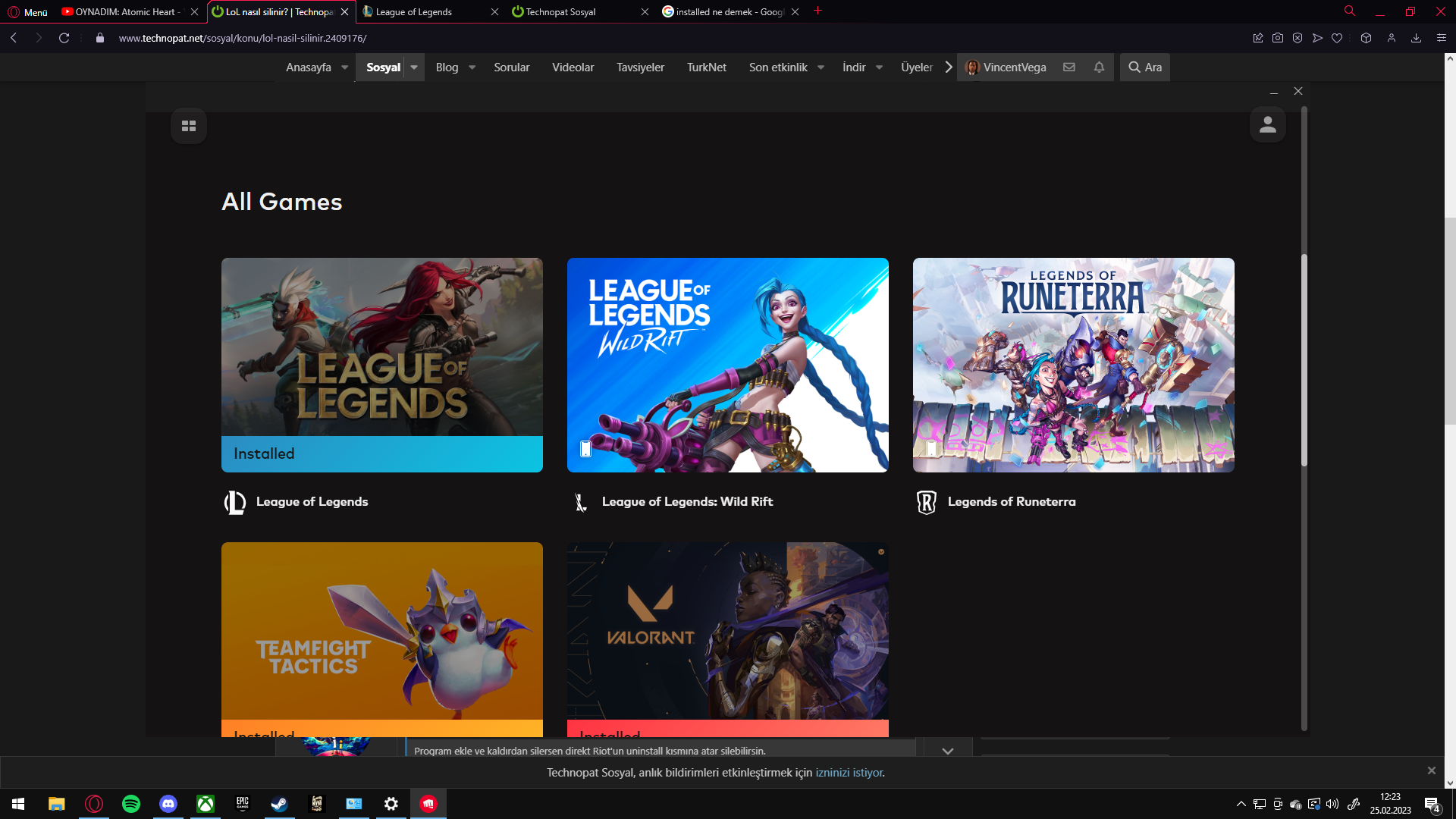Screen dimensions: 1456x819
Task: Launch Steam from the taskbar
Action: point(279,804)
